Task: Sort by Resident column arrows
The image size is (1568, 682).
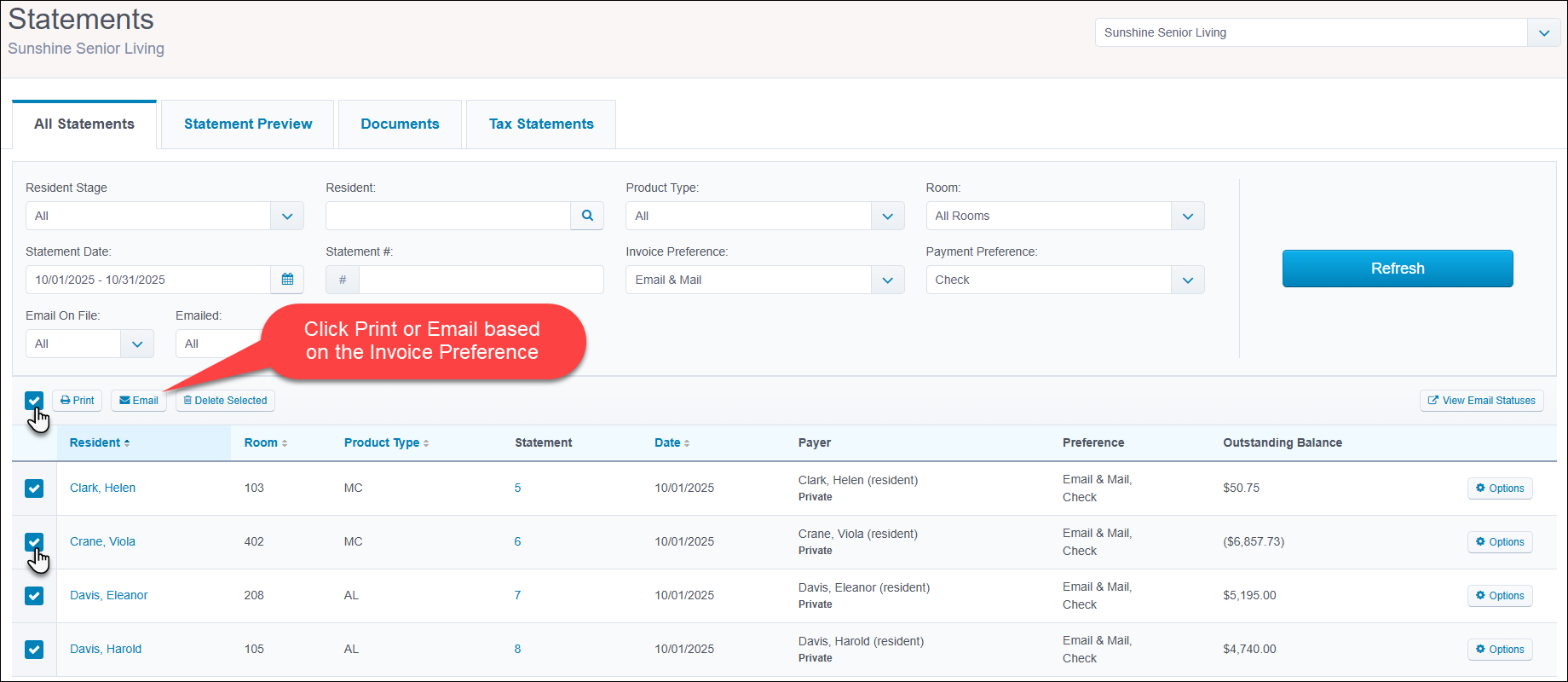Action: 127,443
